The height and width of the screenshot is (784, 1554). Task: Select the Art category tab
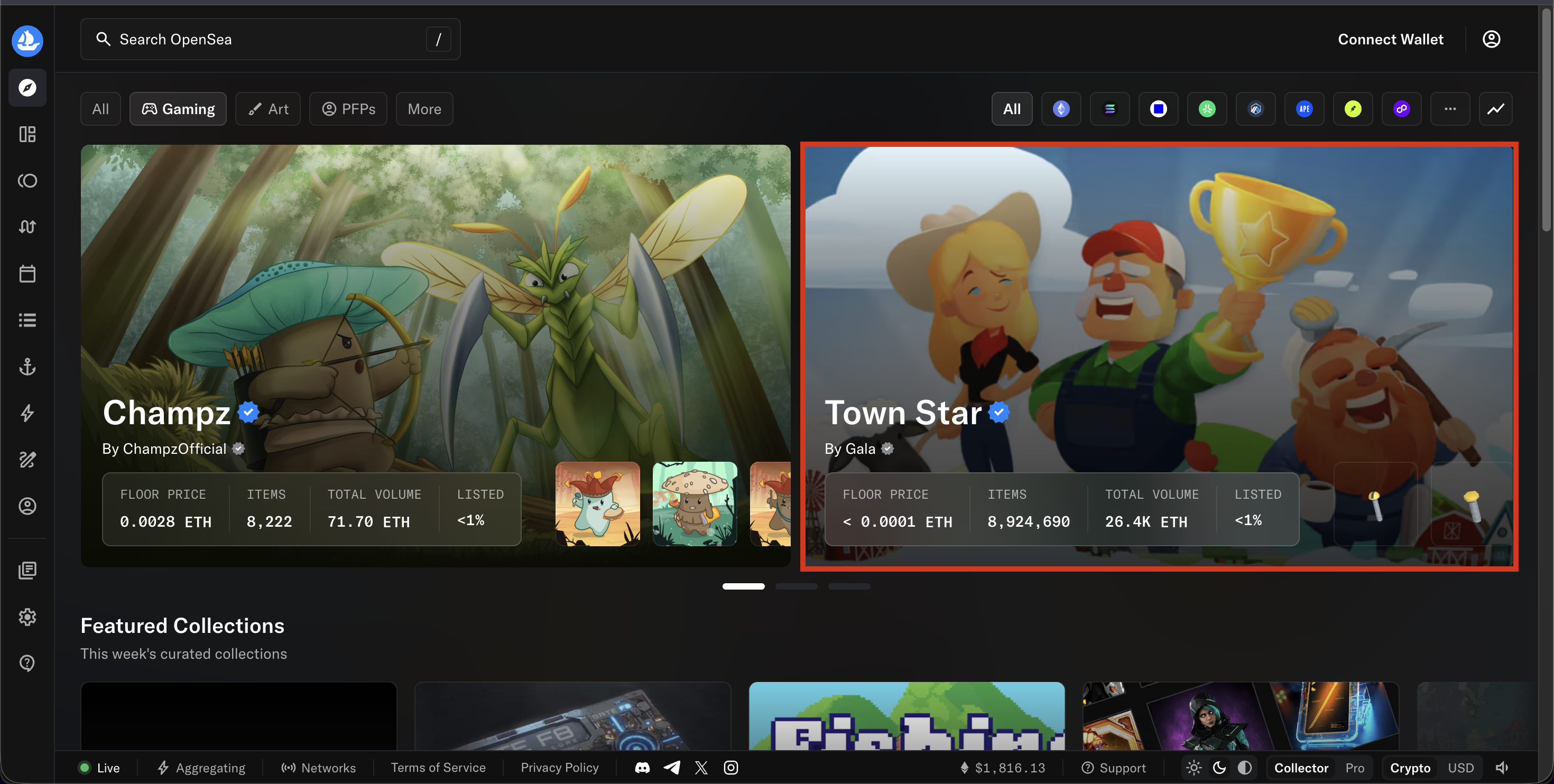[x=268, y=109]
